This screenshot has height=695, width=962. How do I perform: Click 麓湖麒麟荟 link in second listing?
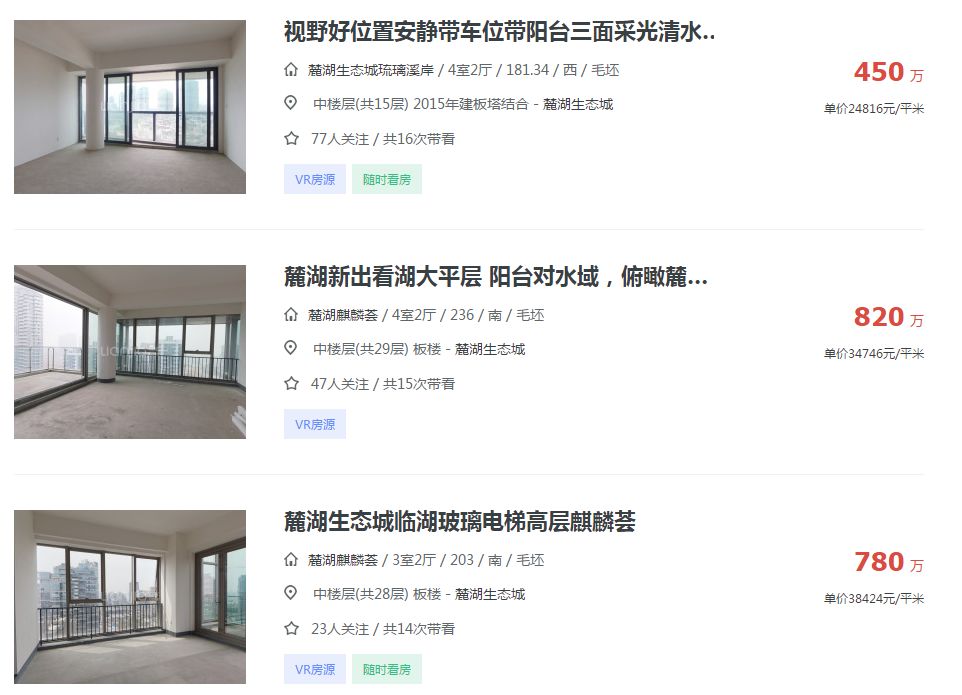coord(342,315)
